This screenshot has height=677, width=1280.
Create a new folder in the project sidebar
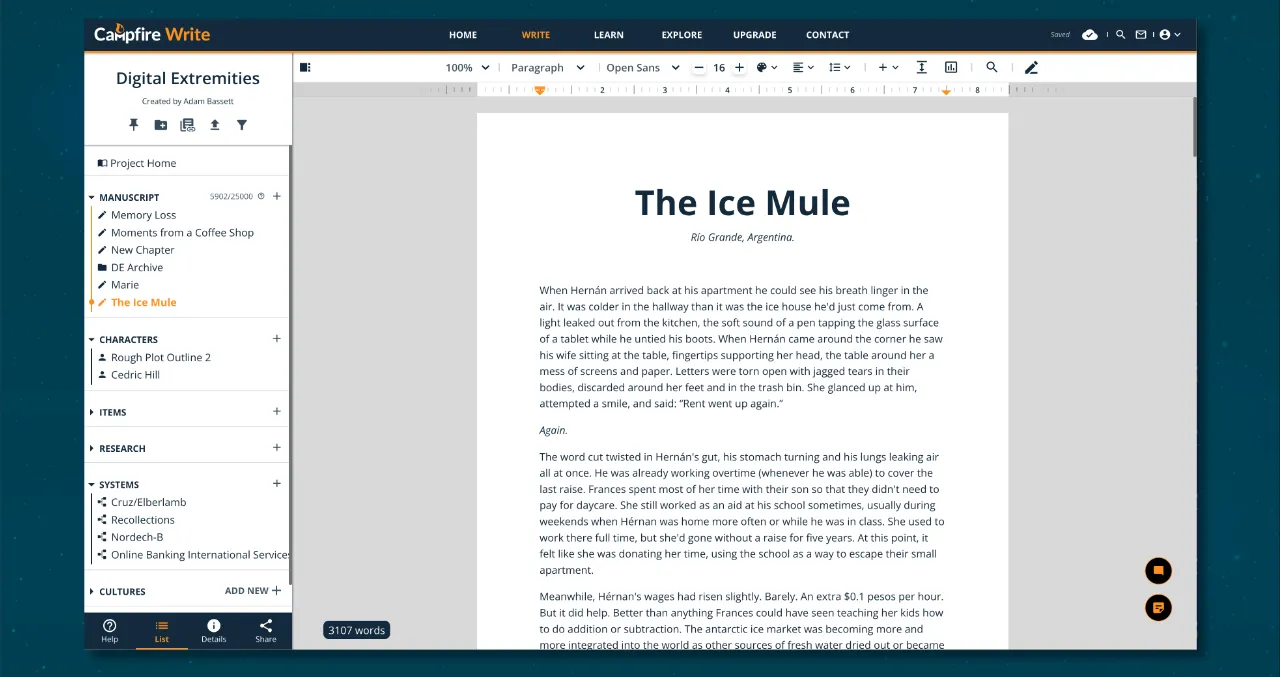[160, 125]
